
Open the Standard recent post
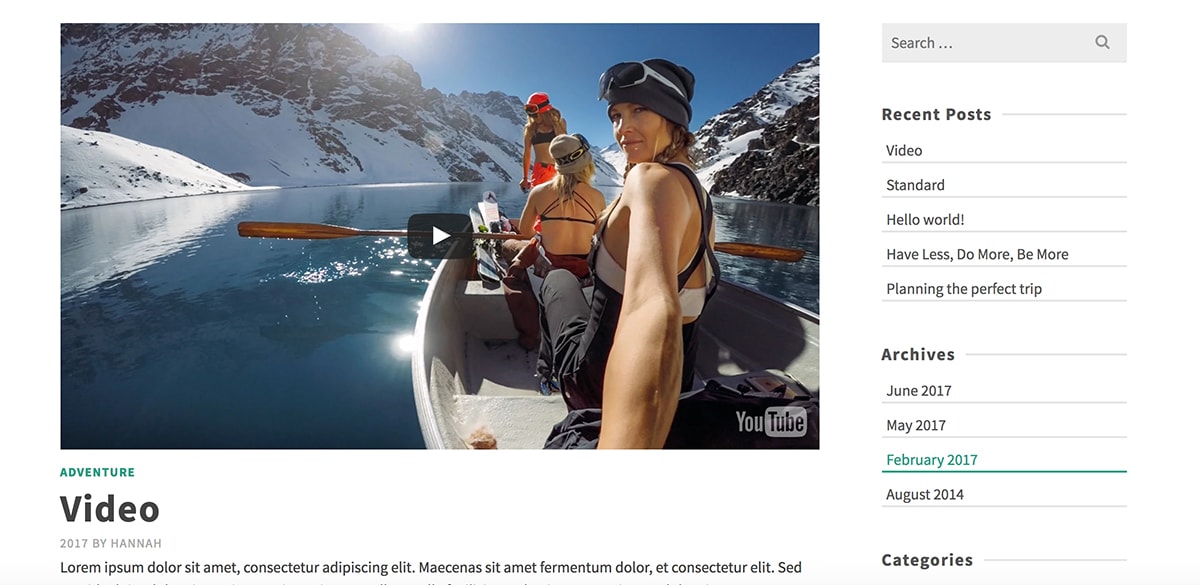tap(915, 185)
